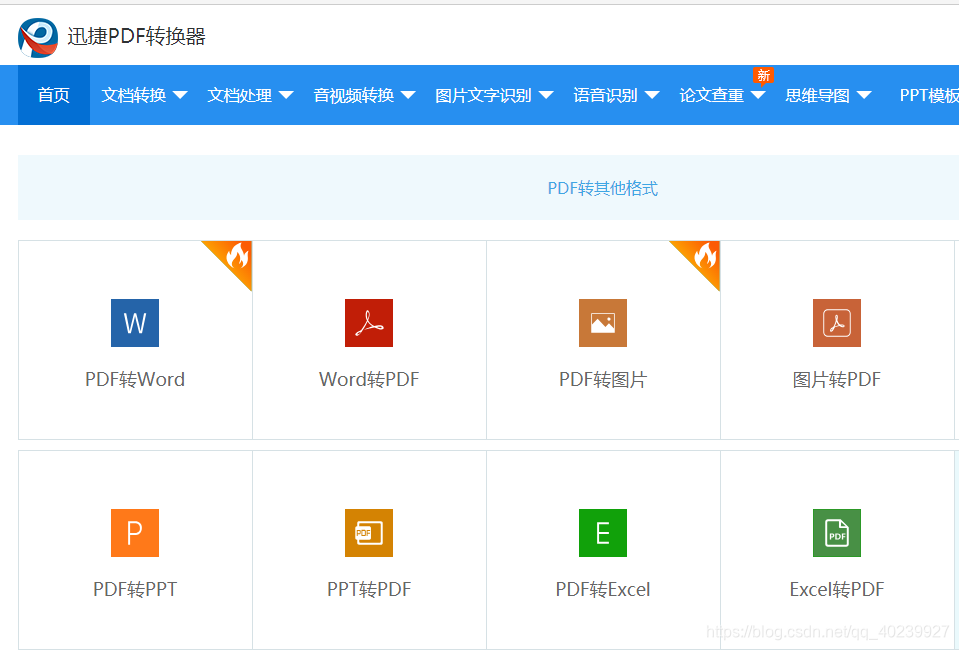
Task: Click the red Acrobat icon for Word转PDF
Action: coord(369,323)
